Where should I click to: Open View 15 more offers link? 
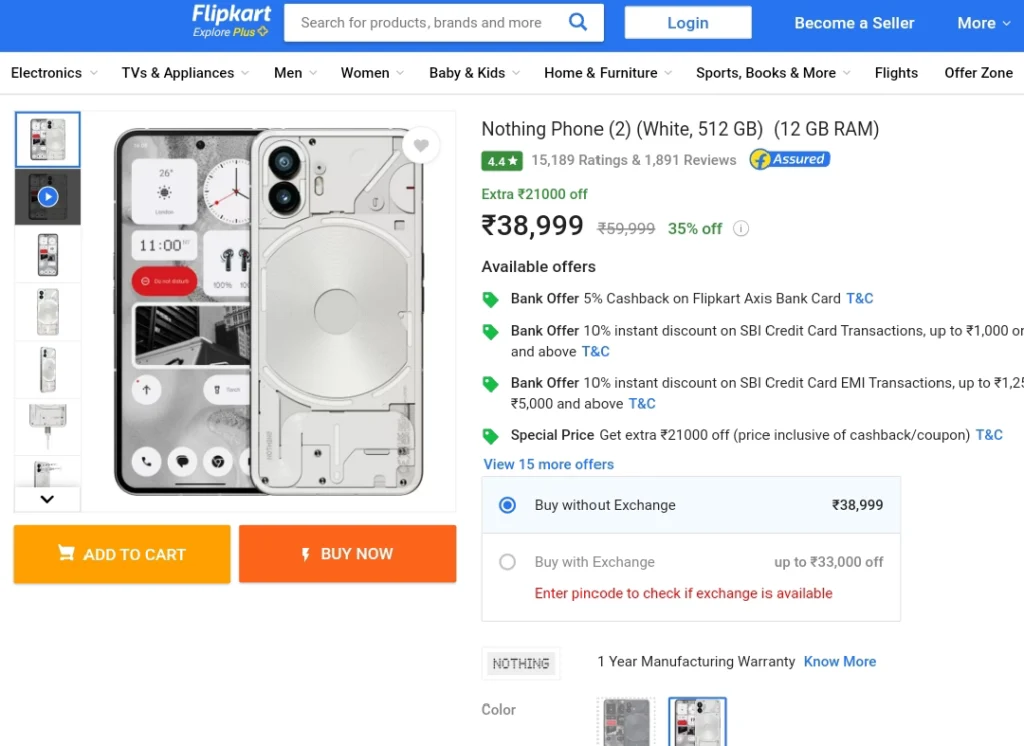[549, 464]
